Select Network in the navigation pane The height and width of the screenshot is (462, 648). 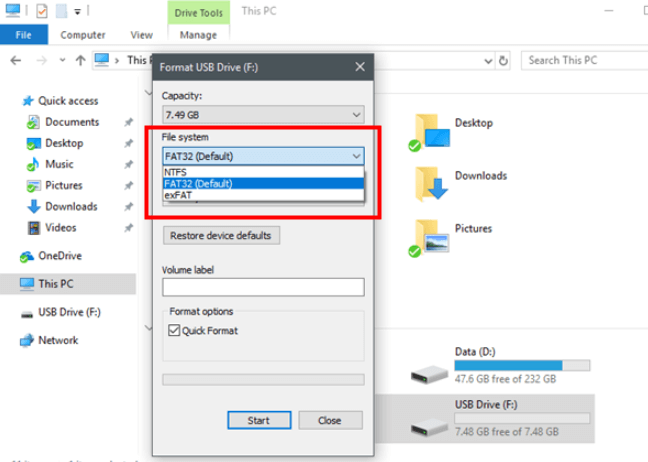coord(58,340)
